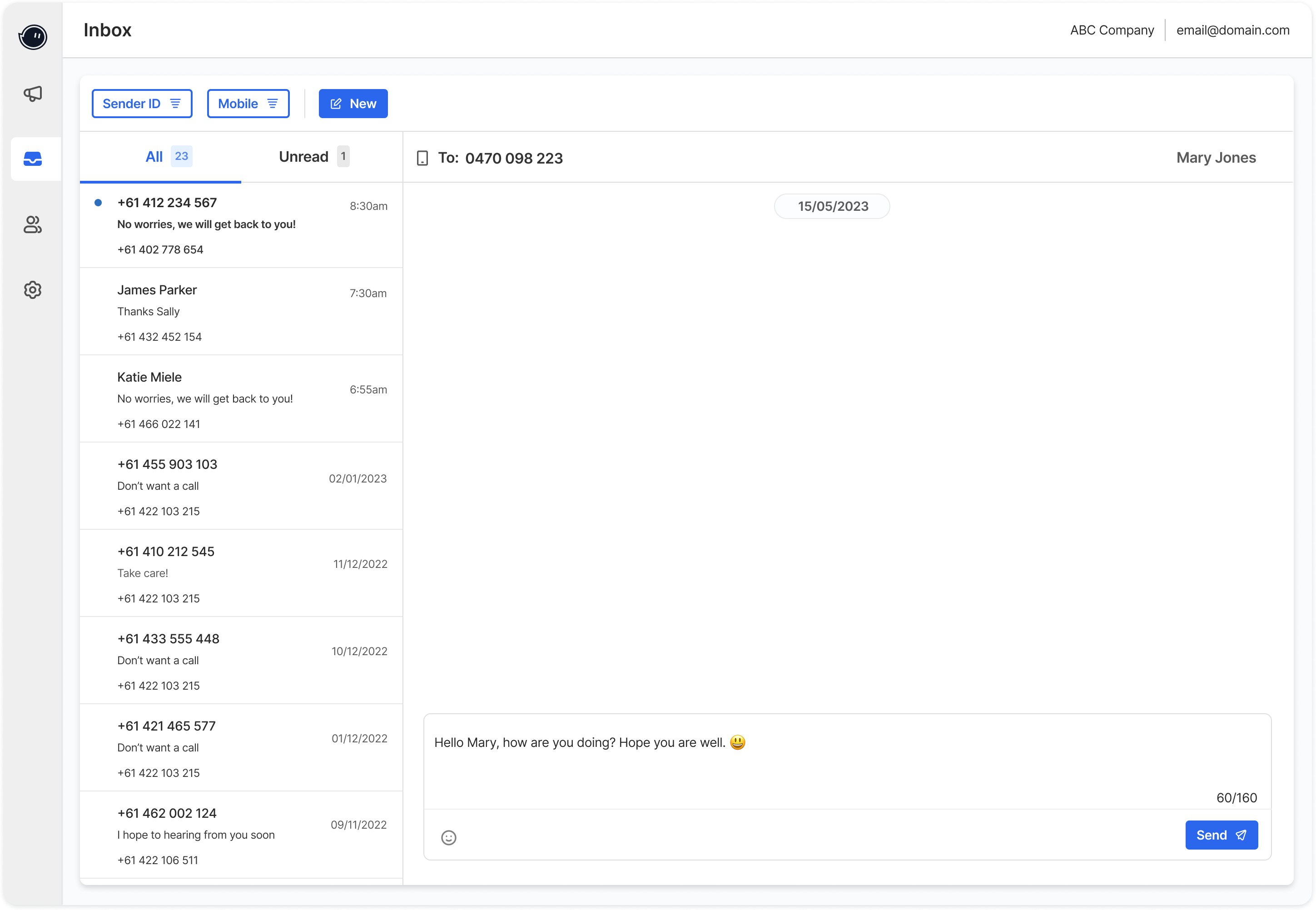This screenshot has height=910, width=1316.
Task: Click the 'Take care!' message preview
Action: tap(143, 573)
